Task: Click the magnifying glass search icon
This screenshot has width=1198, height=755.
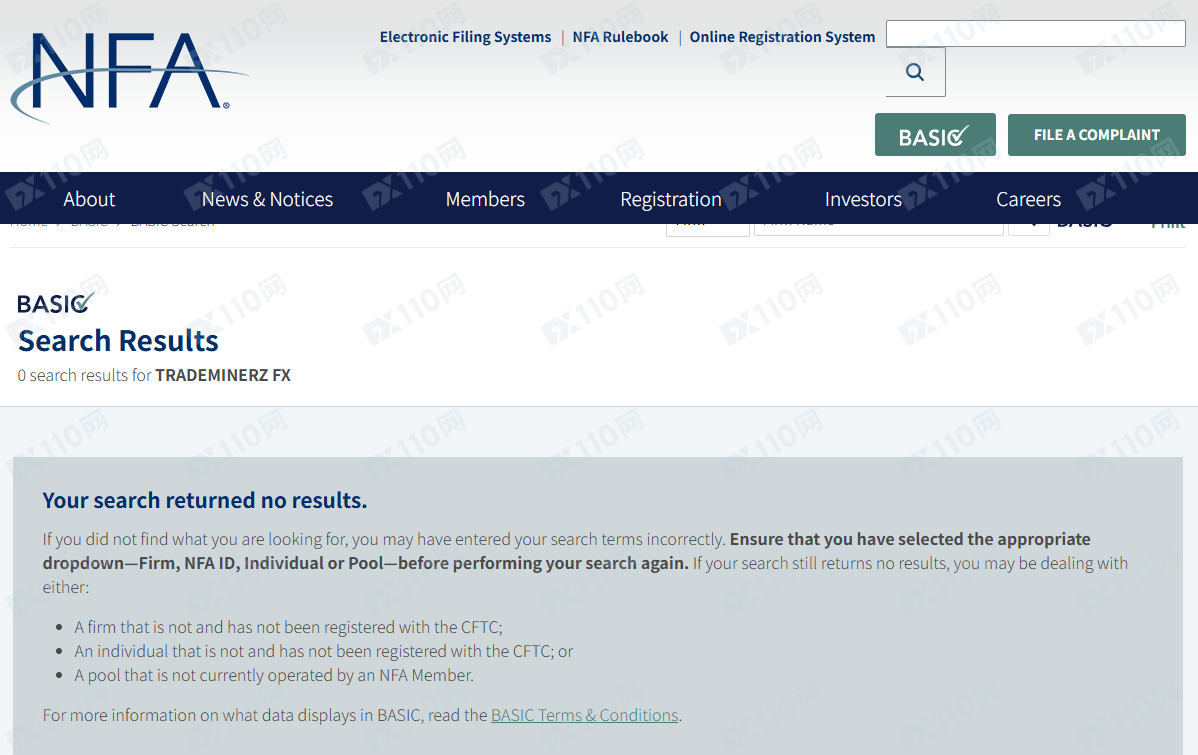Action: tap(915, 72)
